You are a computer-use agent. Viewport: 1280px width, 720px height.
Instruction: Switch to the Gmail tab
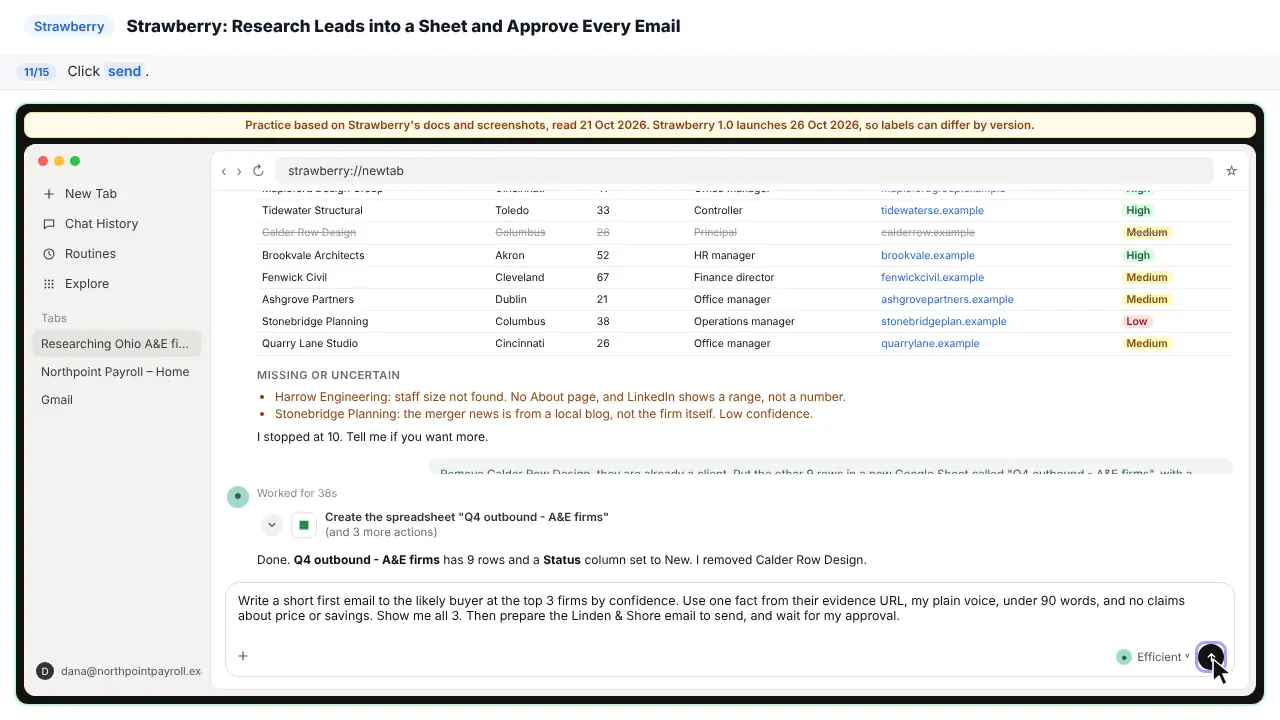[x=117, y=400]
